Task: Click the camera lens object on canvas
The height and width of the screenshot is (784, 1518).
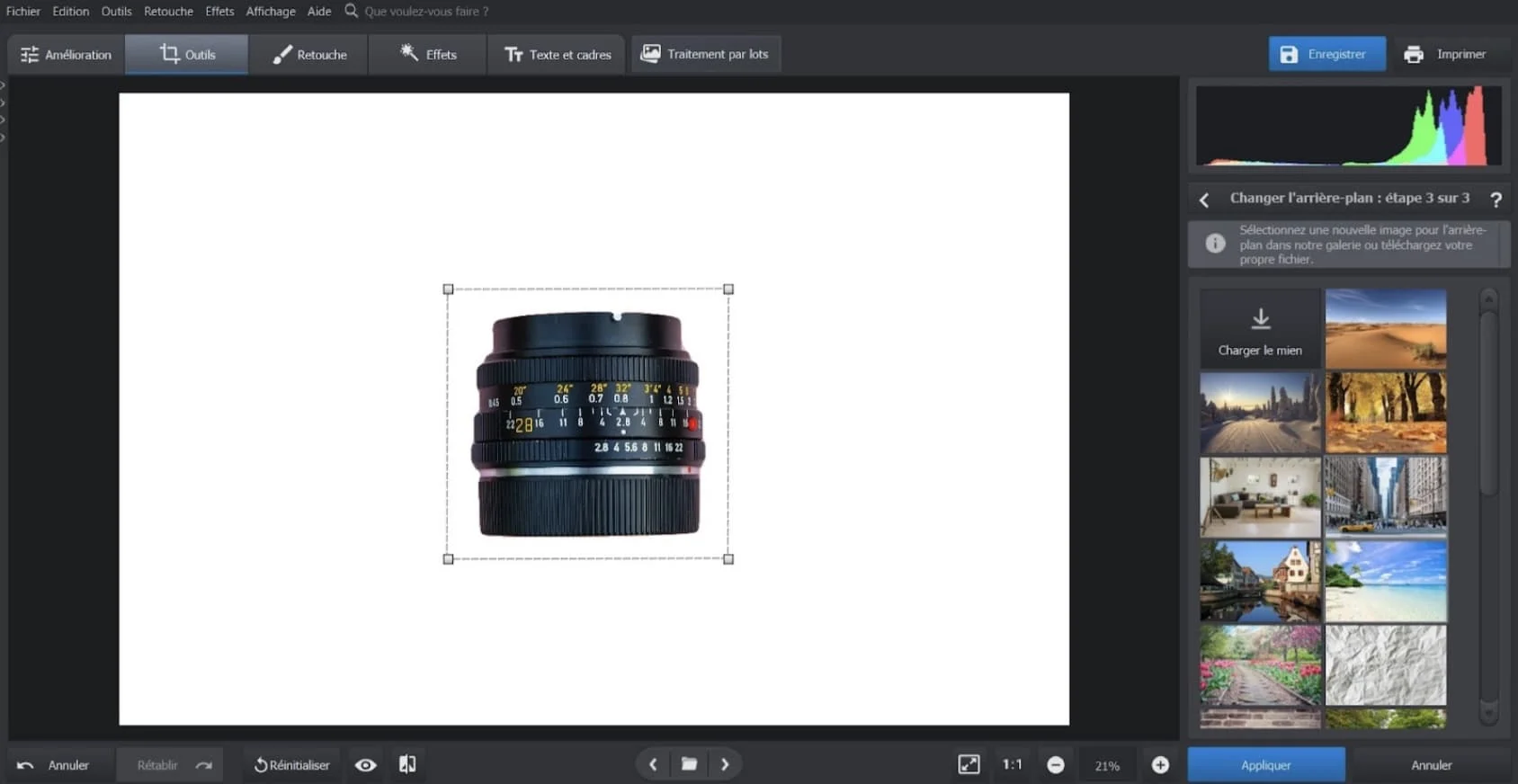Action: click(588, 424)
